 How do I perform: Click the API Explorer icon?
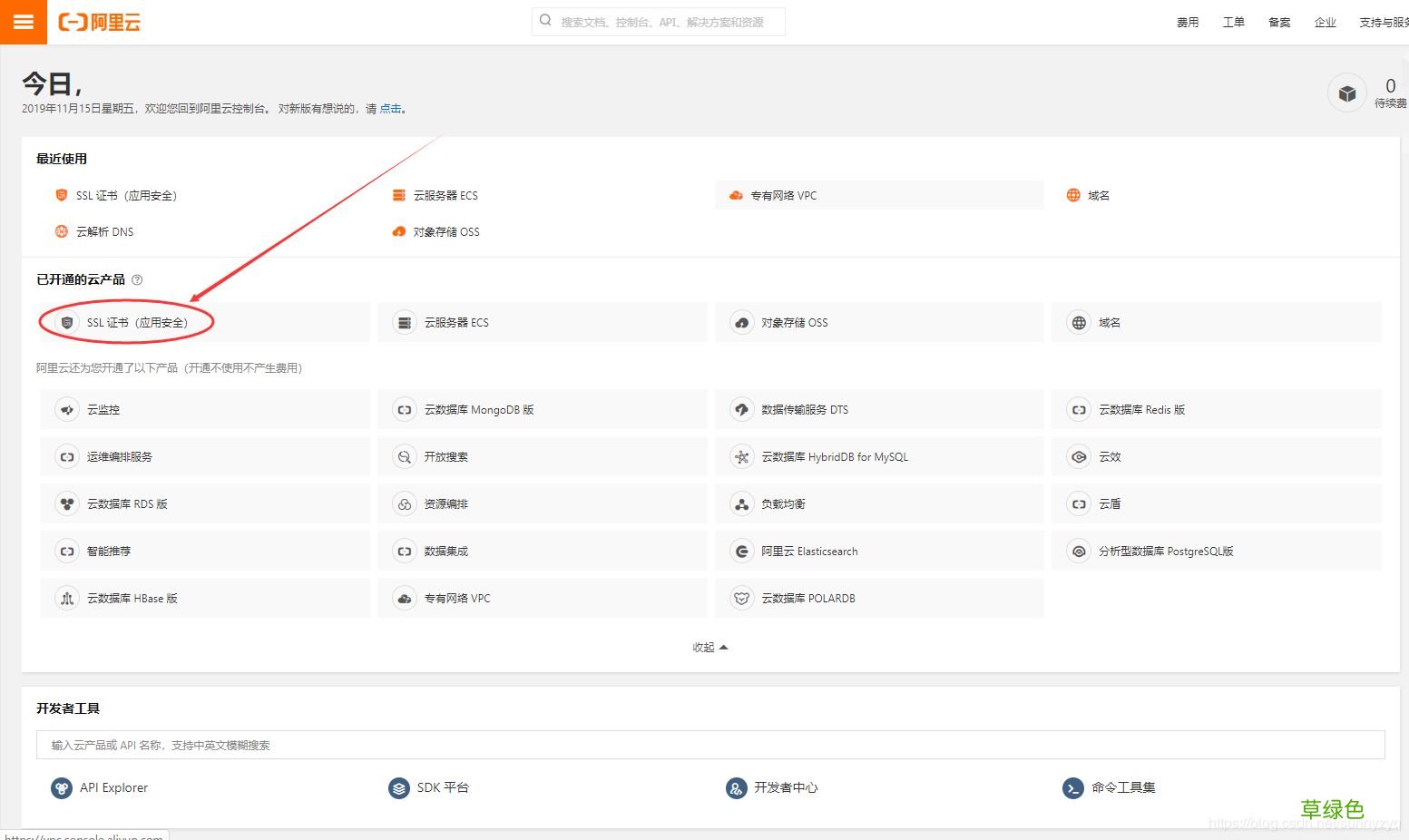click(62, 787)
